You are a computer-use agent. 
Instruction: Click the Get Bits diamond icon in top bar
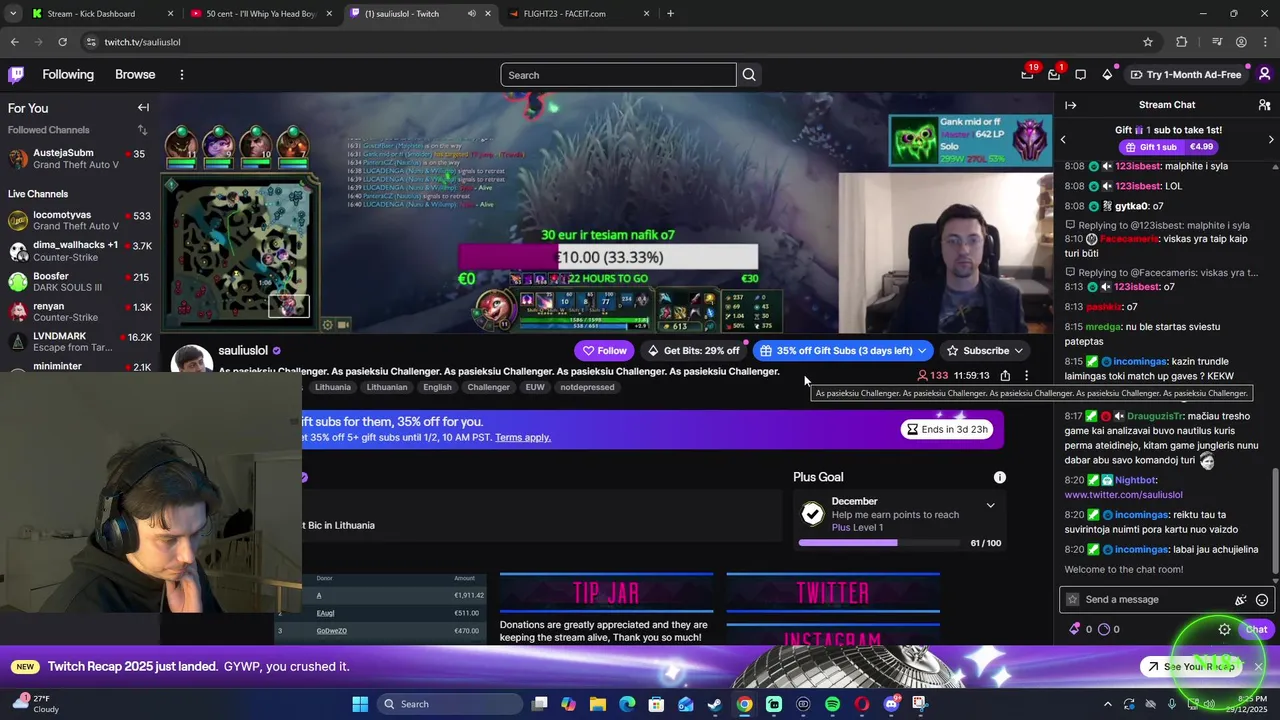(1107, 75)
